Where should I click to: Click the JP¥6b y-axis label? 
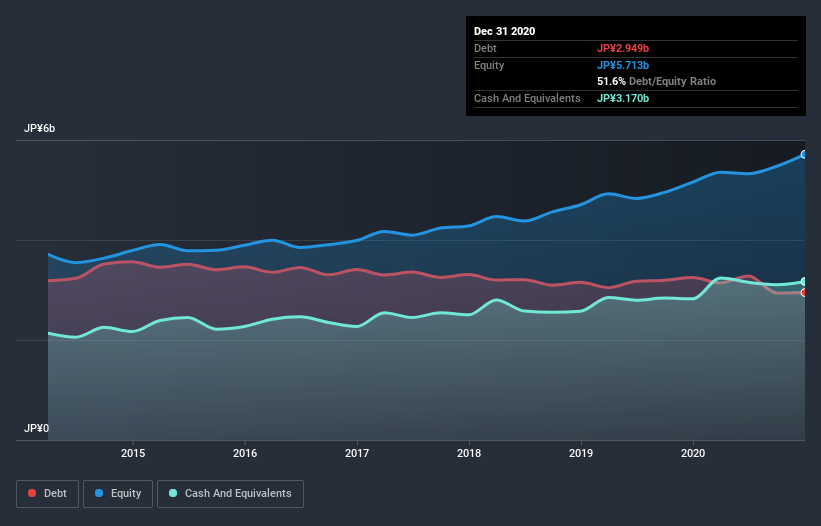pyautogui.click(x=39, y=129)
